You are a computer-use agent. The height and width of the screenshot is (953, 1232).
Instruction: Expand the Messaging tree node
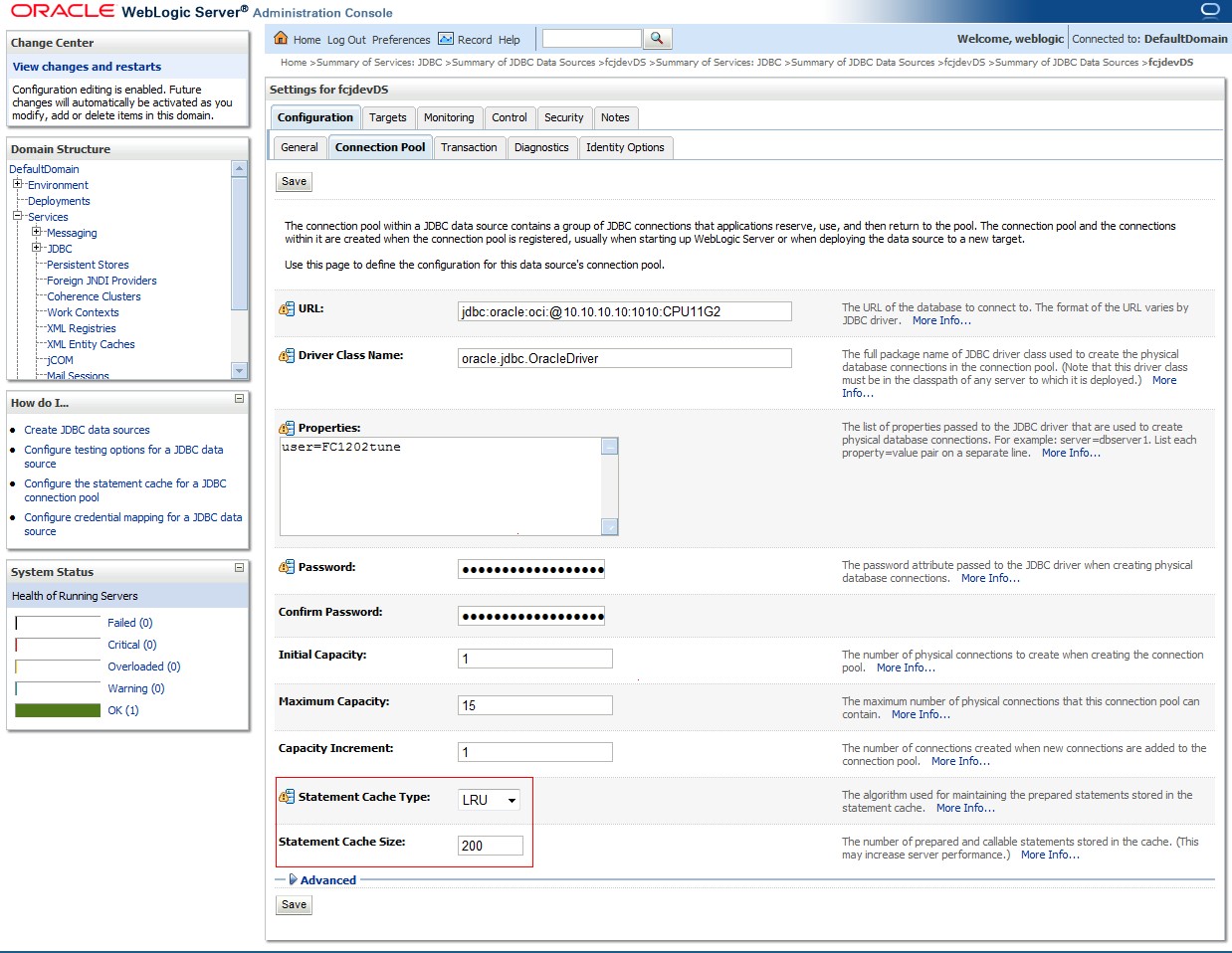pyautogui.click(x=36, y=232)
